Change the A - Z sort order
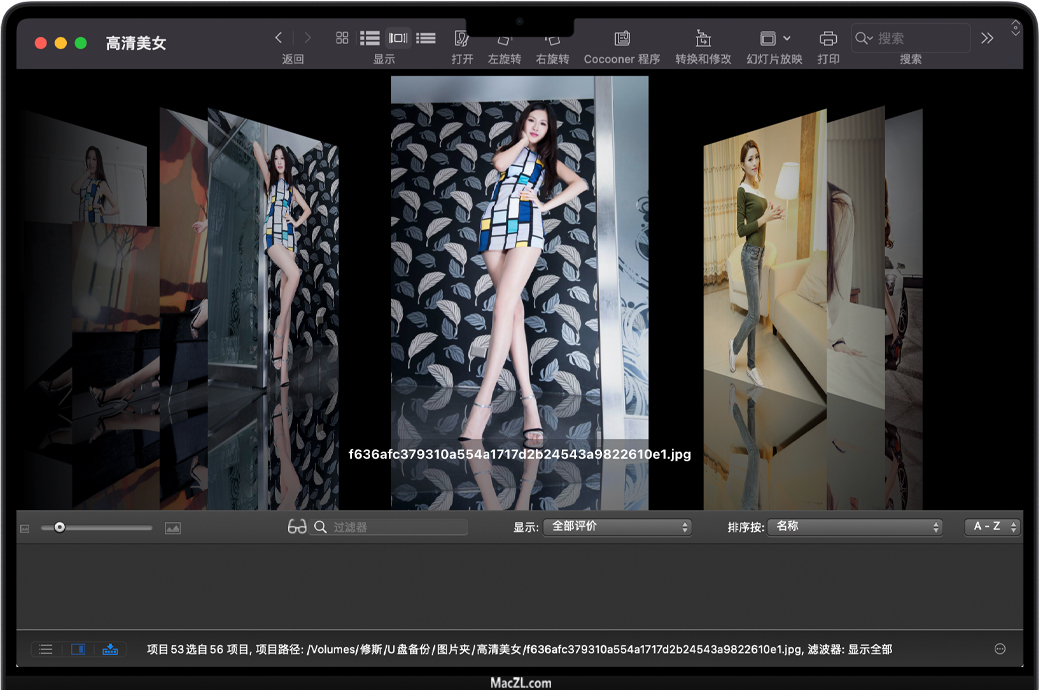 click(x=992, y=527)
